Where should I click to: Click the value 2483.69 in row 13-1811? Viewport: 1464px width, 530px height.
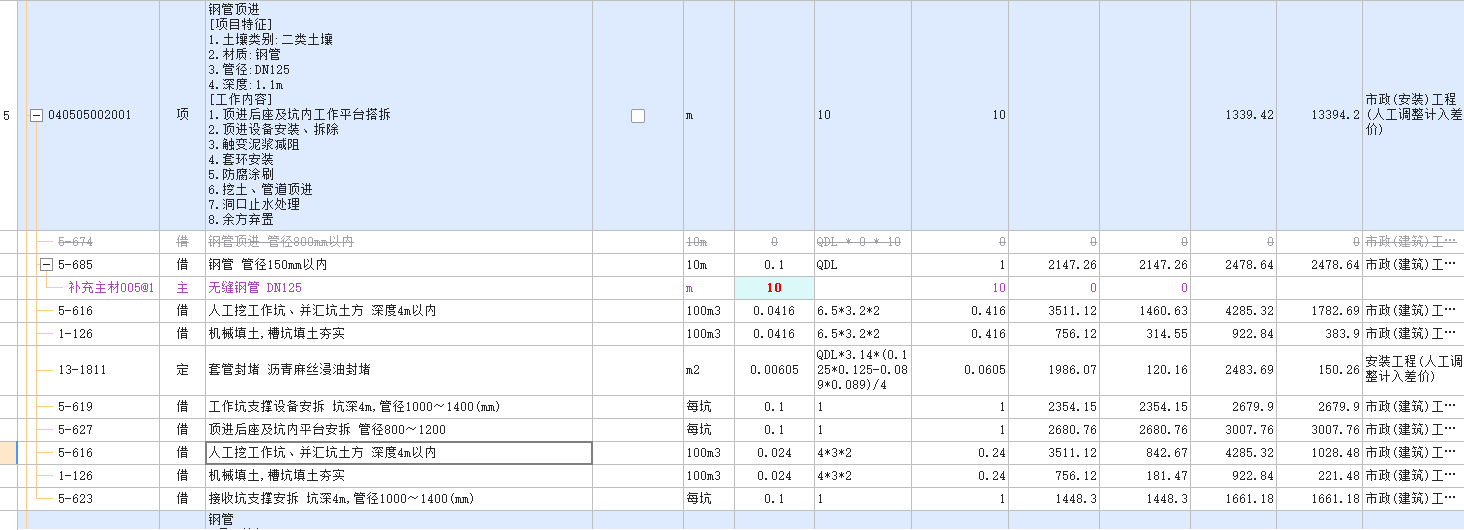pos(1250,370)
